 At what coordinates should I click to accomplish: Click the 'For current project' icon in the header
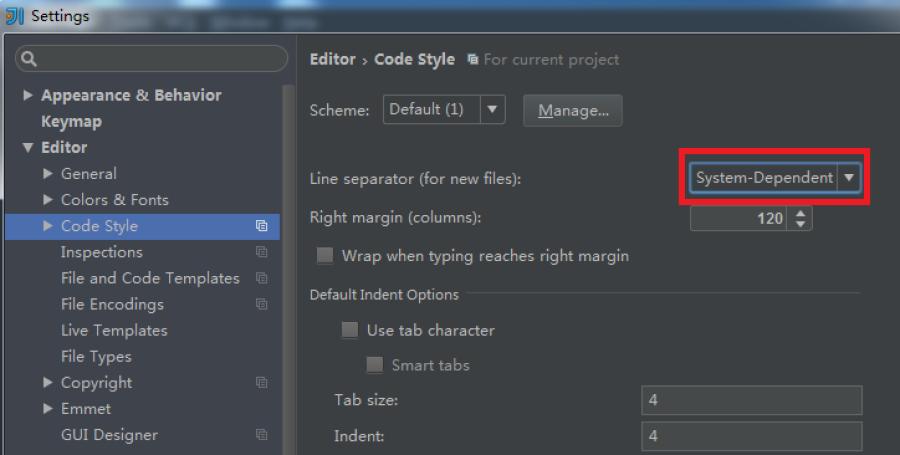(472, 59)
